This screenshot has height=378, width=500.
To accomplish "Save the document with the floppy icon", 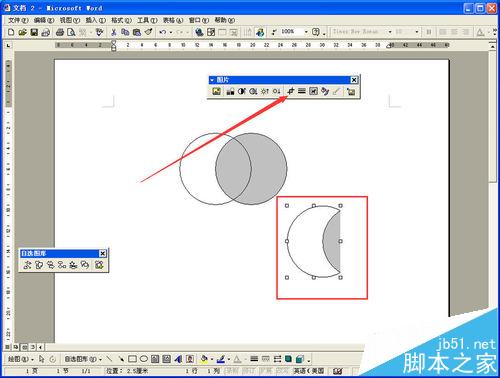I will [34, 32].
